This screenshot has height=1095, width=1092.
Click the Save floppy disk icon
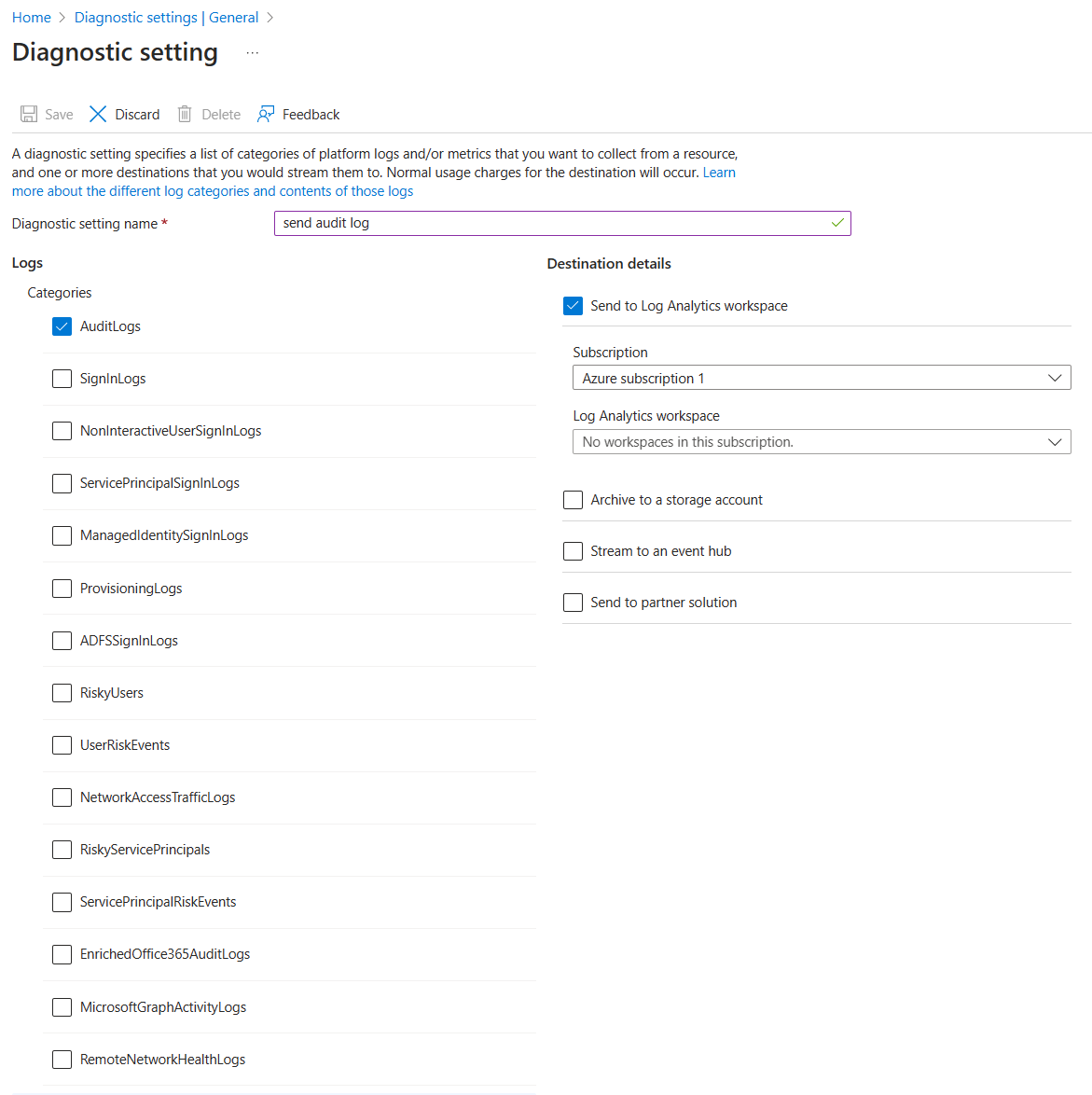point(29,114)
